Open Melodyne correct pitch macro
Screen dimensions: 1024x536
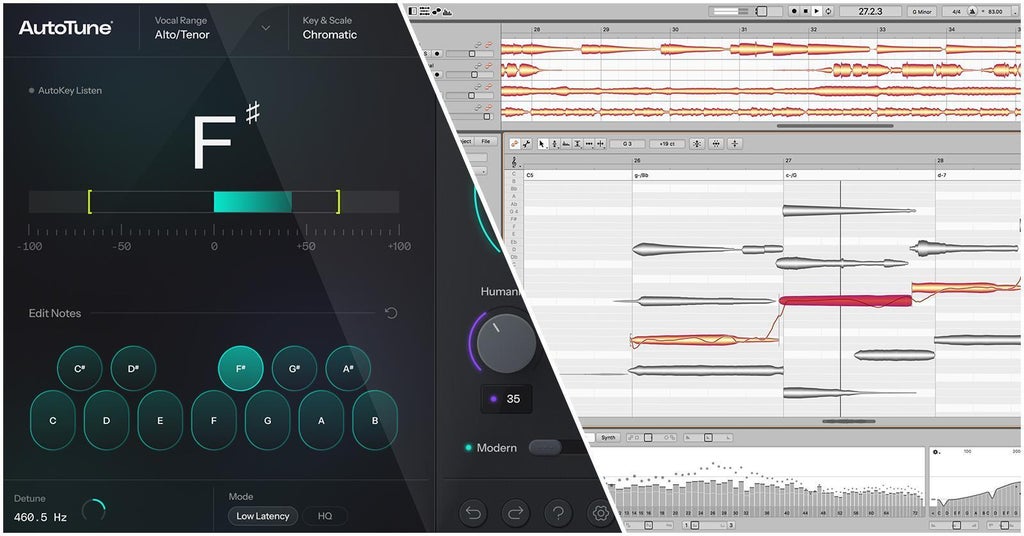[x=697, y=144]
